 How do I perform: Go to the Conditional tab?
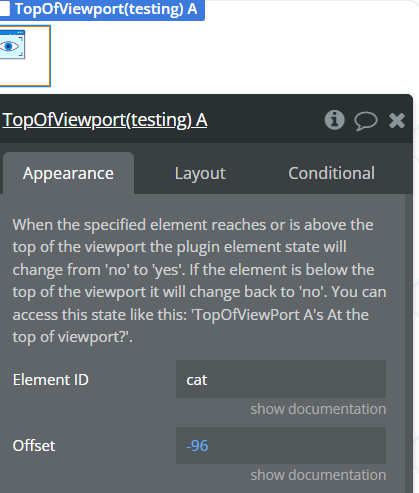331,173
